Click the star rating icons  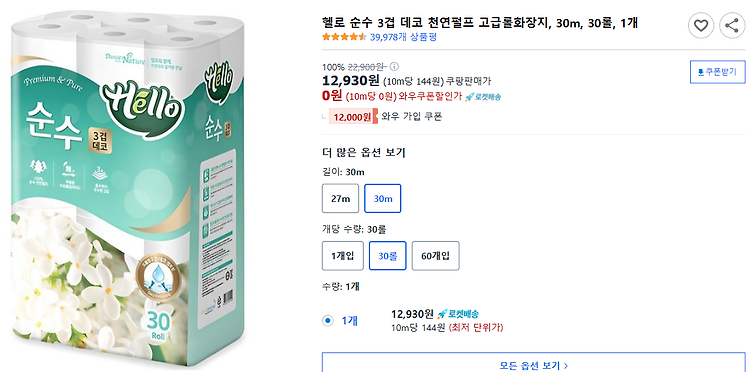pyautogui.click(x=344, y=37)
